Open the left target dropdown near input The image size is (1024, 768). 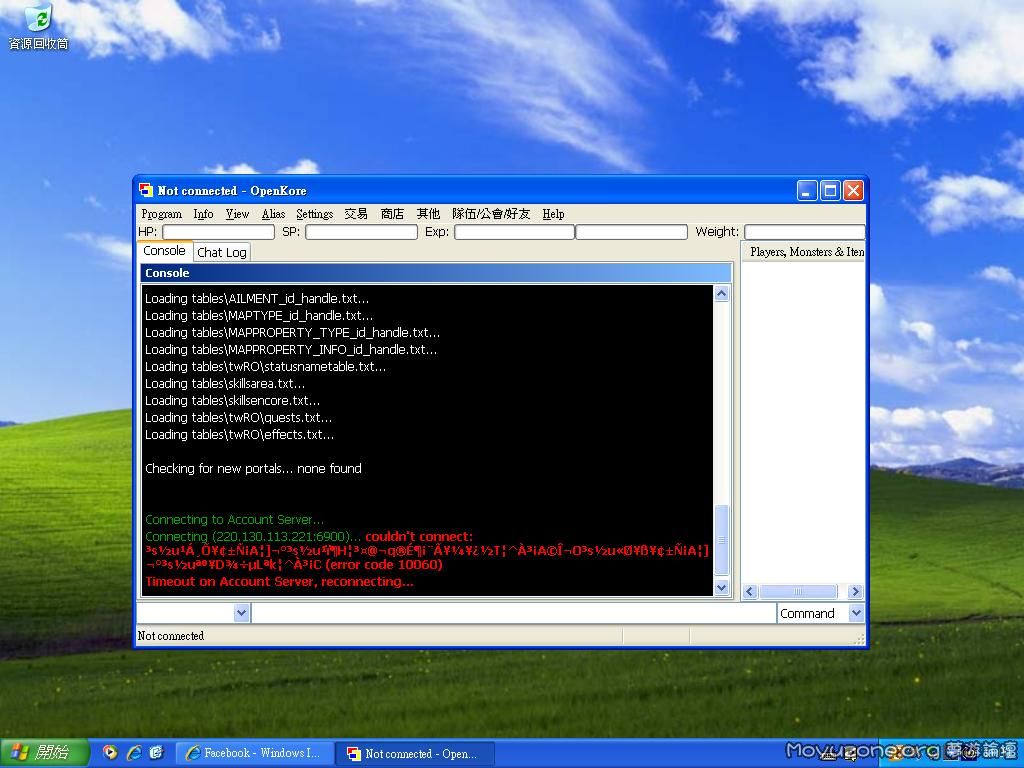pos(241,613)
